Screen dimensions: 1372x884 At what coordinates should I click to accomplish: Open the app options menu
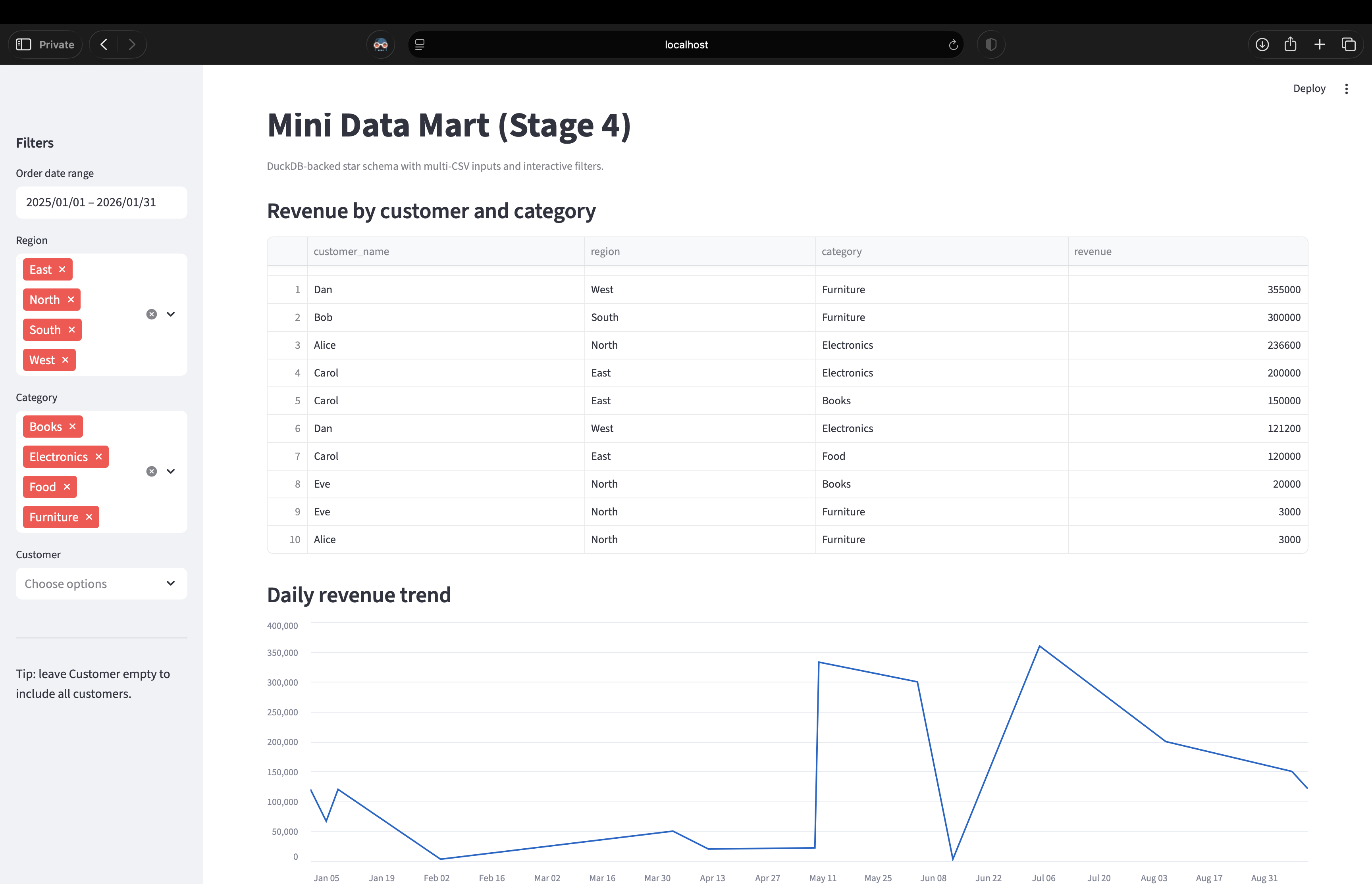(1346, 88)
